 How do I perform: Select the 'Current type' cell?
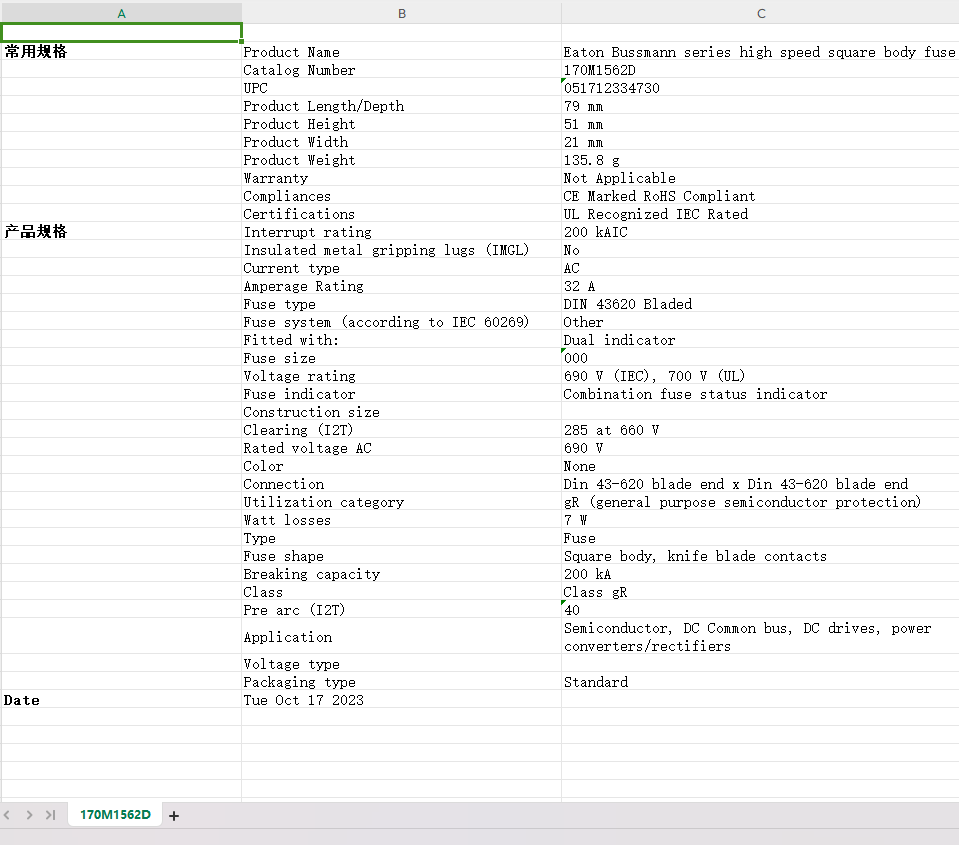tap(401, 268)
